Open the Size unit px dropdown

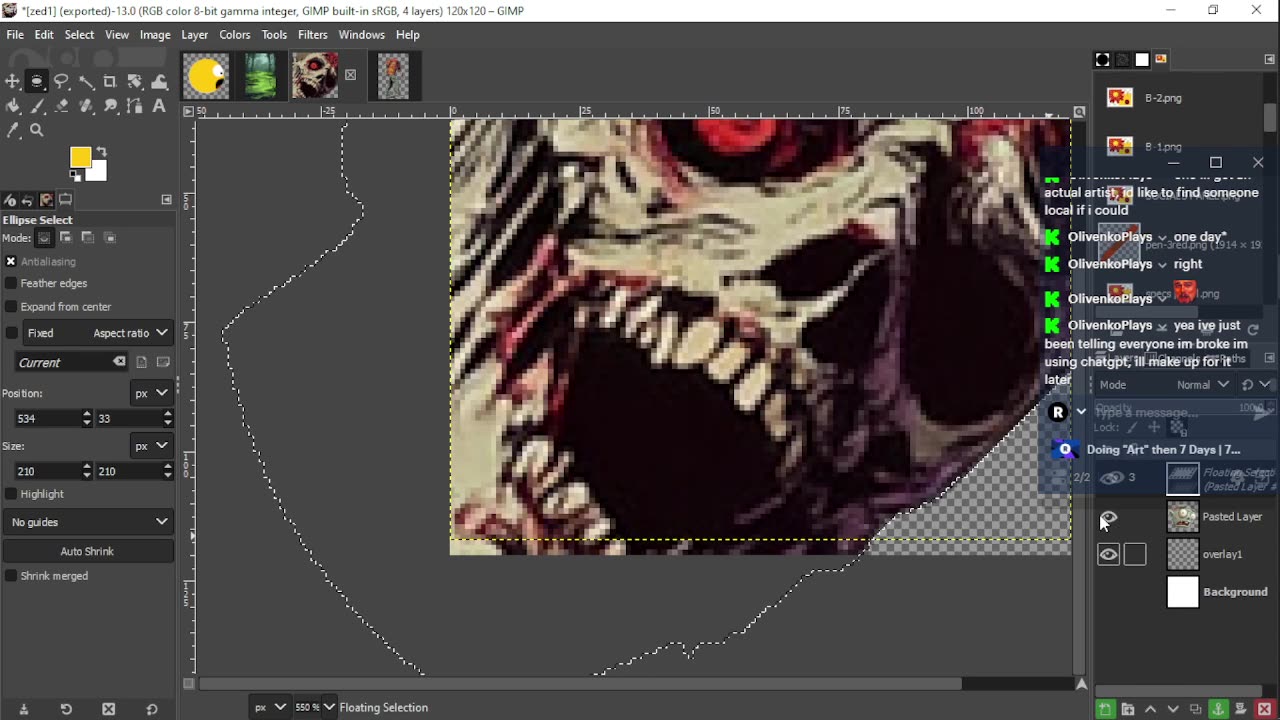(152, 446)
